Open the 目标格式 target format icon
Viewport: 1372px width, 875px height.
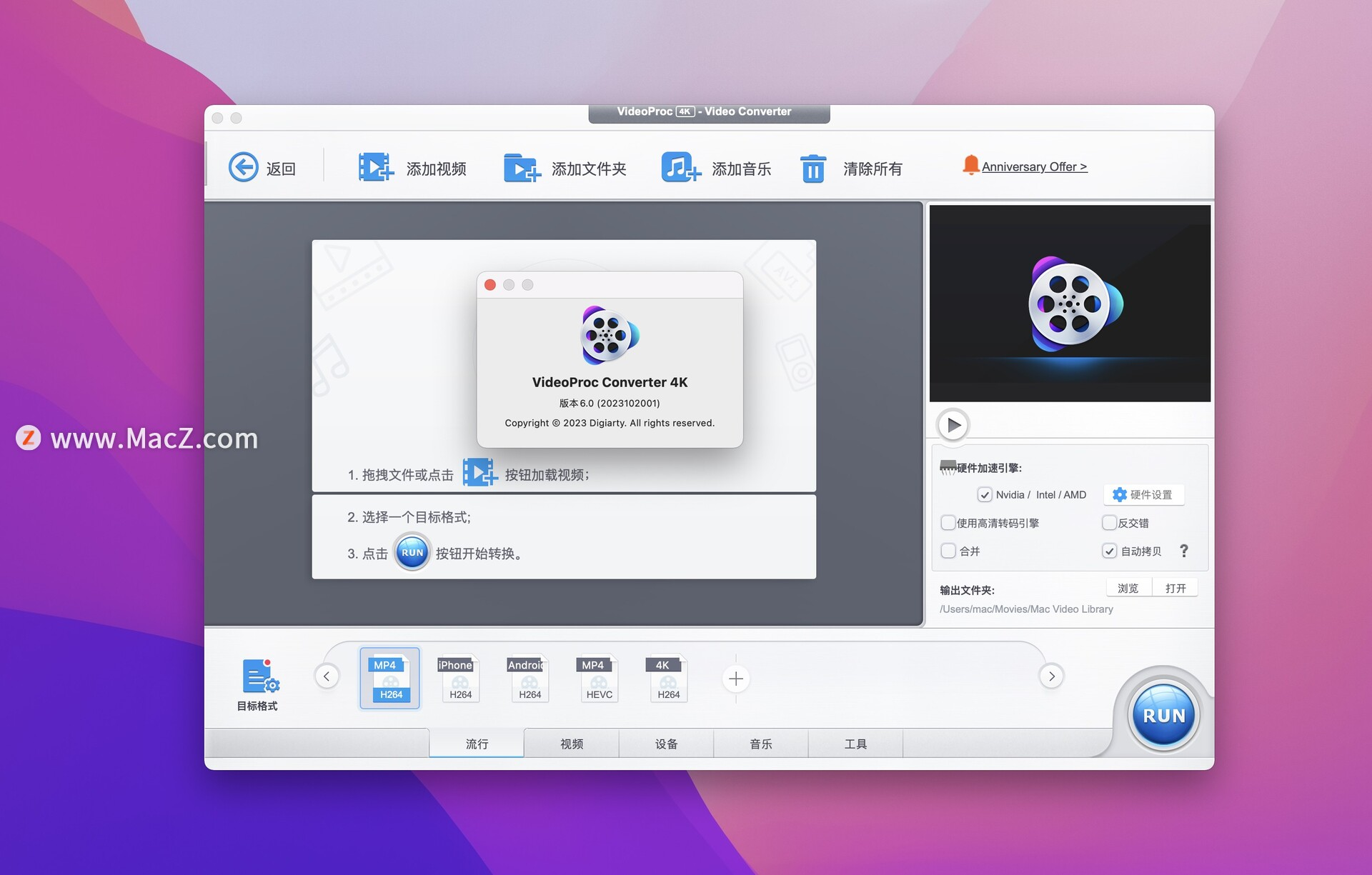point(260,676)
